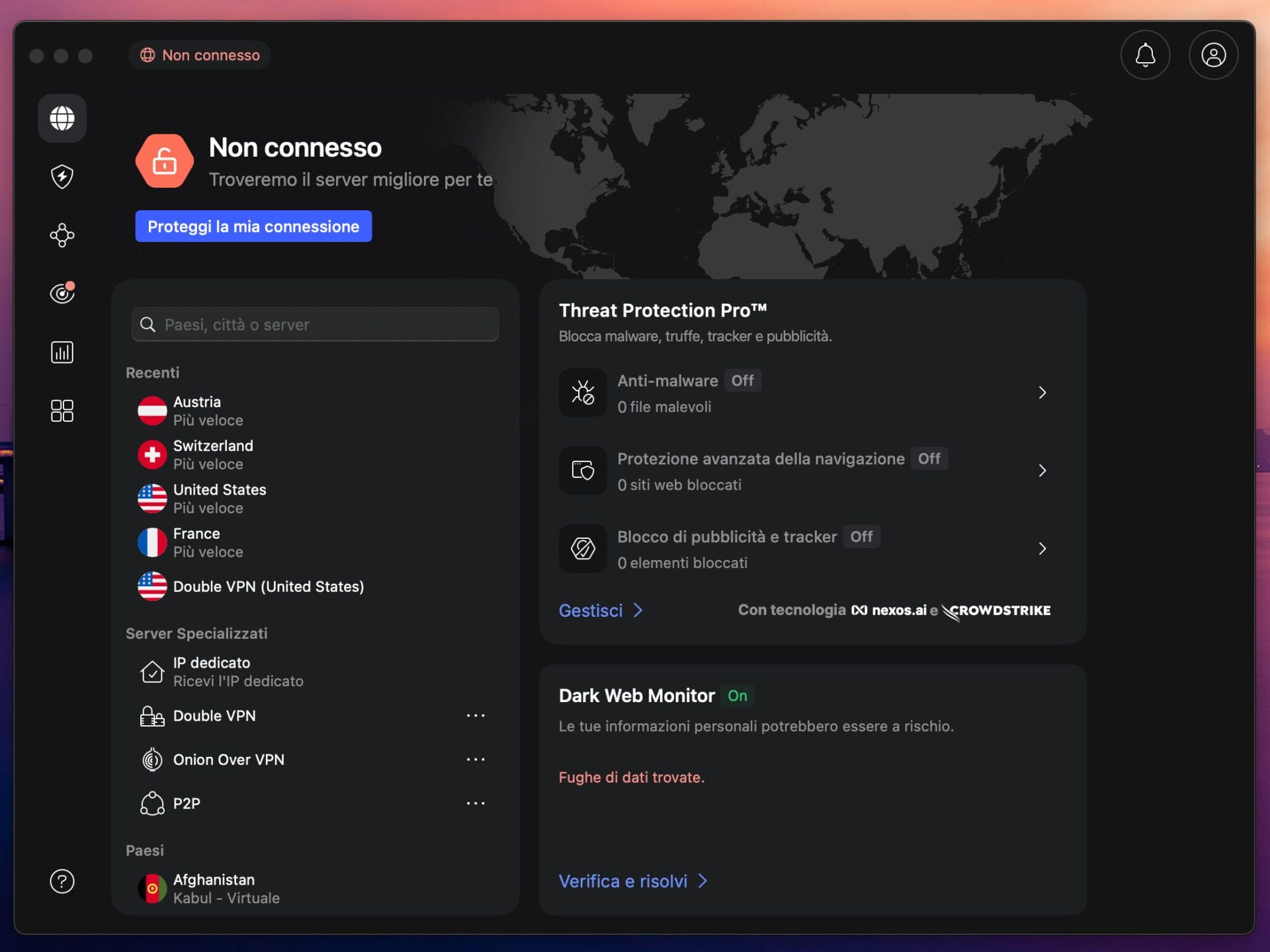Click Proteggi la mia connessione button

(253, 225)
